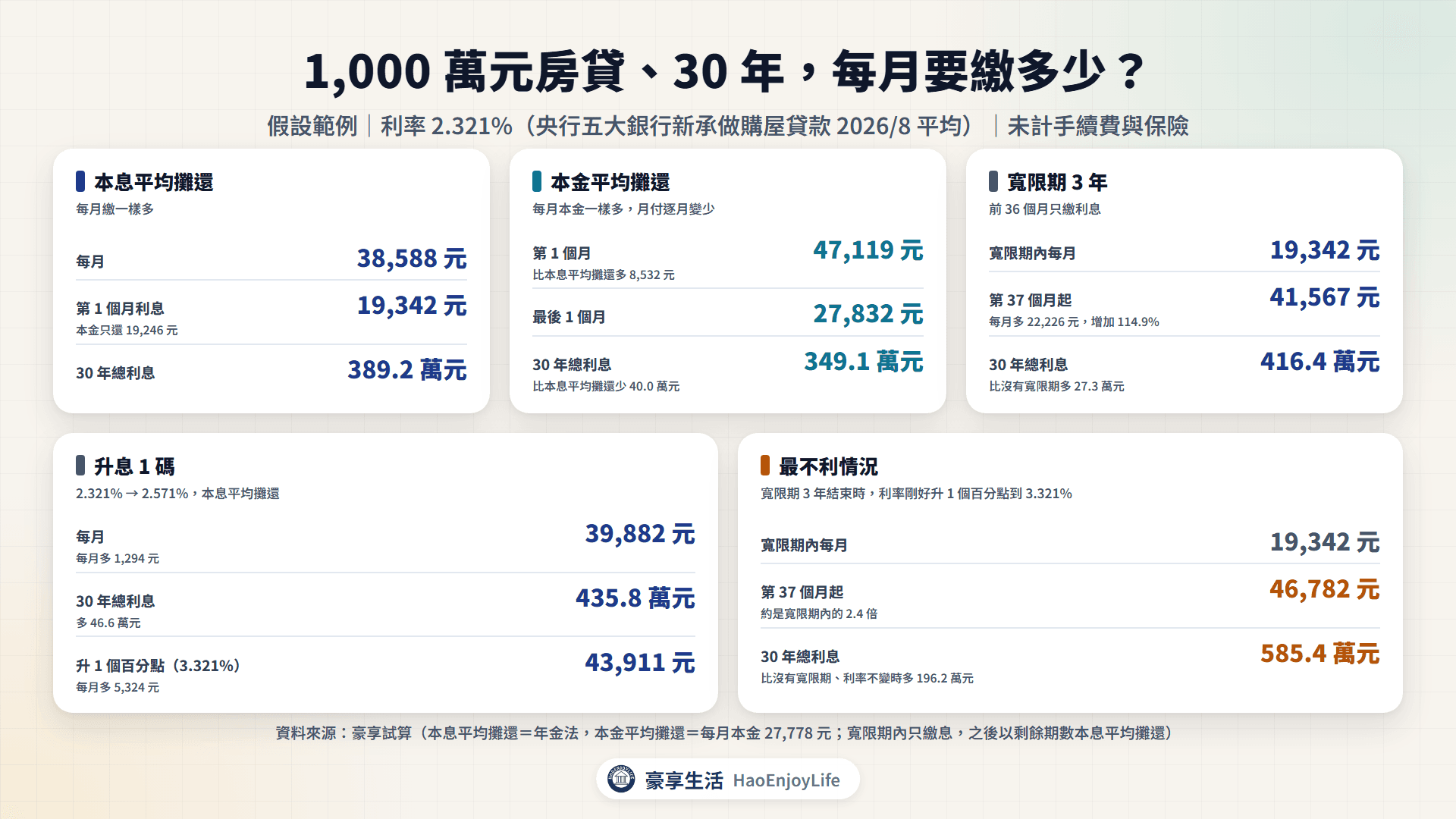1456x819 pixels.
Task: Click the note 每月多 22,226 元，增加 114.9%
Action: tap(1074, 322)
